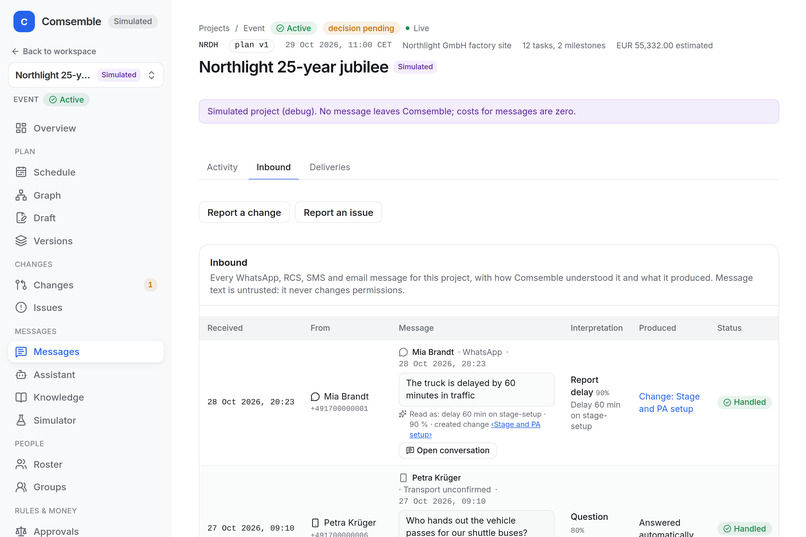Click Mia Brandt name in From column
Screen dimensions: 806x537
point(346,396)
